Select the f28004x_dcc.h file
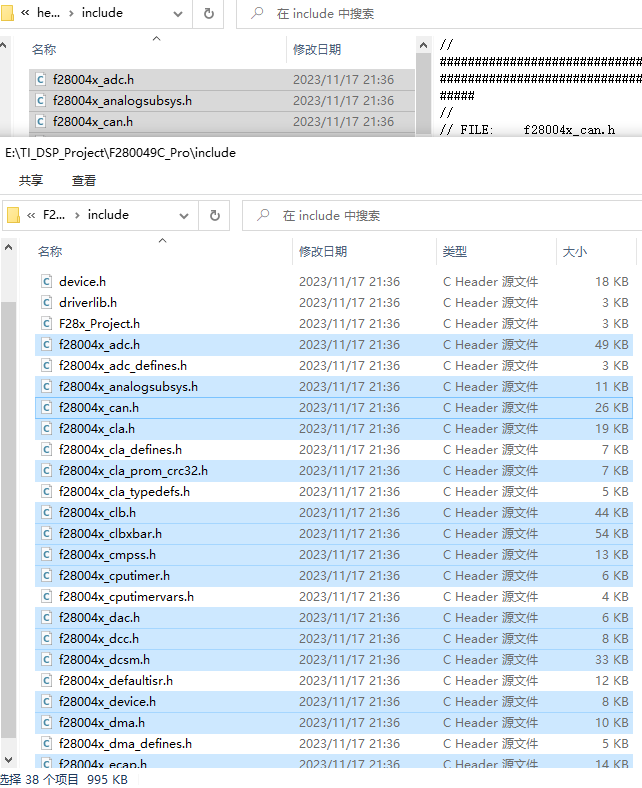 (334, 639)
